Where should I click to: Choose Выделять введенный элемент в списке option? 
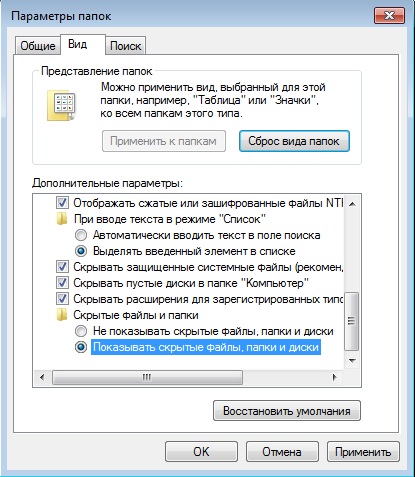(x=81, y=251)
